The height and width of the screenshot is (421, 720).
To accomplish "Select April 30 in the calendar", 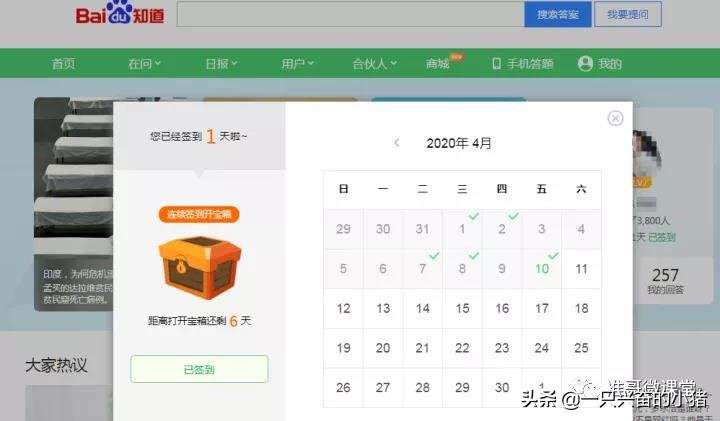I will point(502,387).
